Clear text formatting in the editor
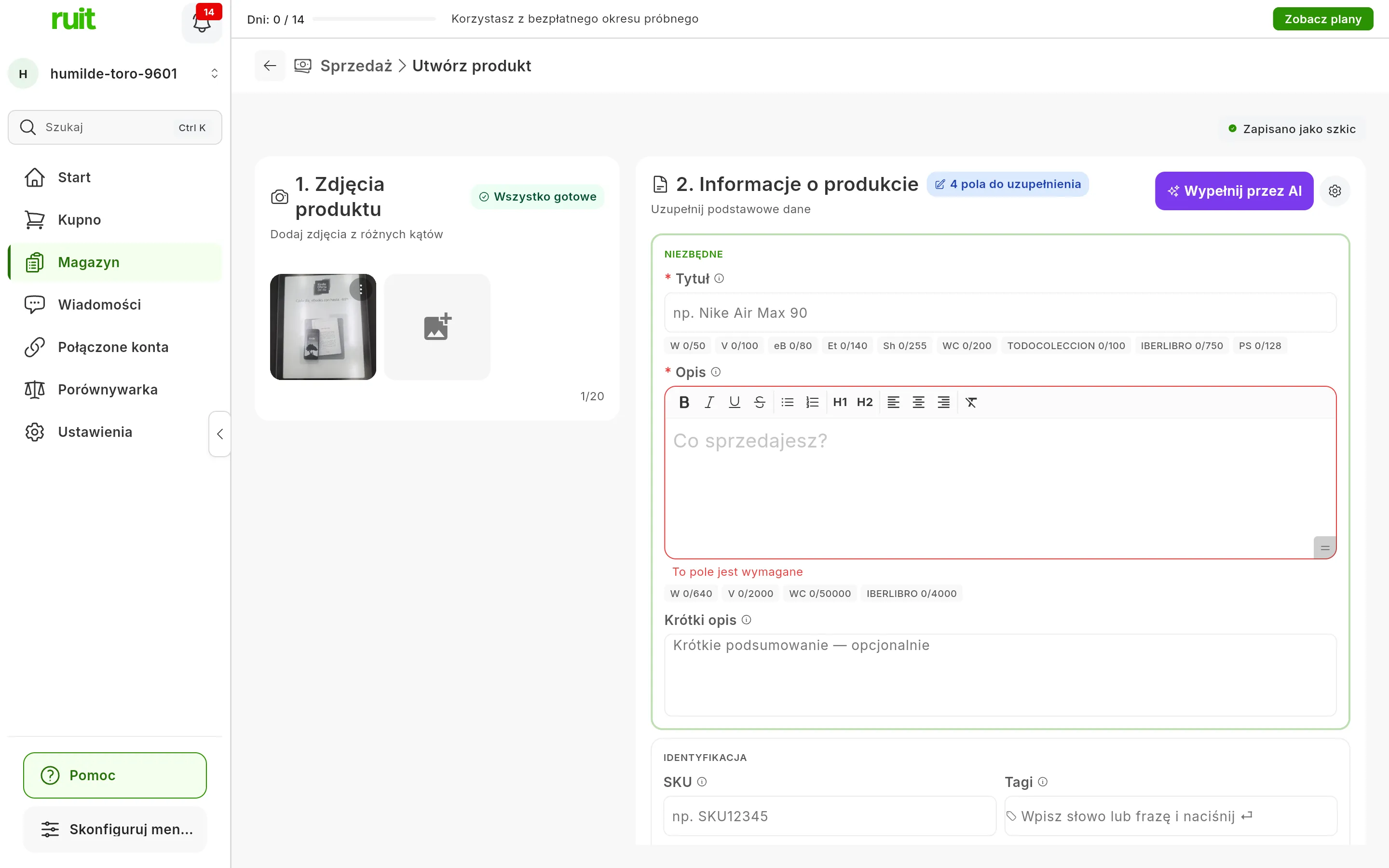 [x=971, y=403]
